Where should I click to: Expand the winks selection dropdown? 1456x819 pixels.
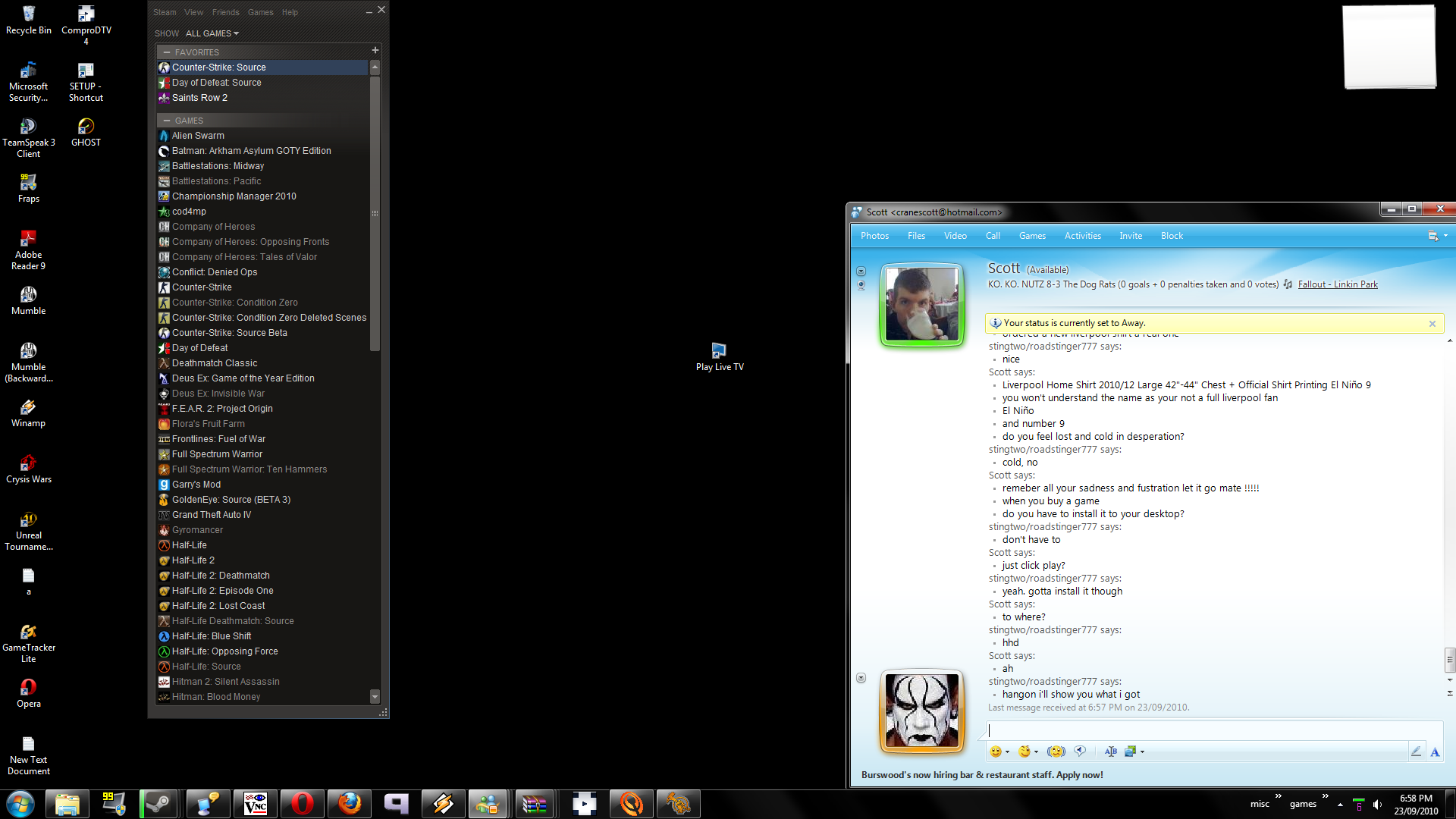point(1036,752)
